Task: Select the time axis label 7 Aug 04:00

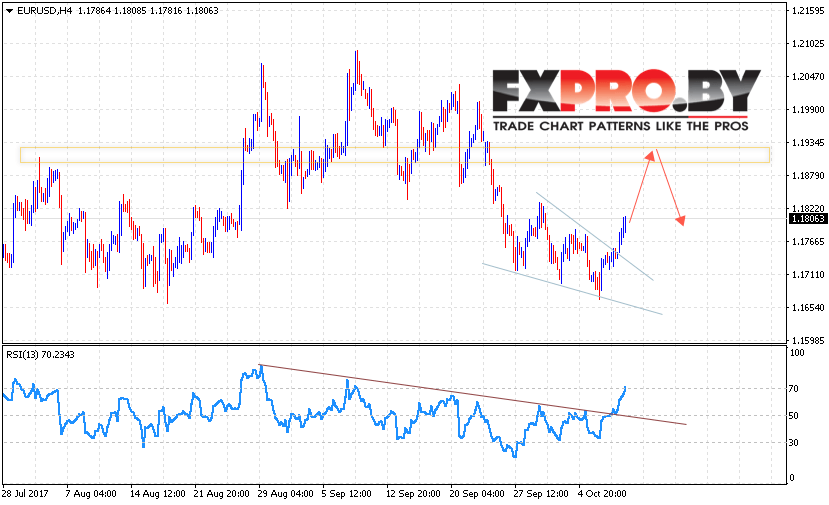Action: (91, 493)
